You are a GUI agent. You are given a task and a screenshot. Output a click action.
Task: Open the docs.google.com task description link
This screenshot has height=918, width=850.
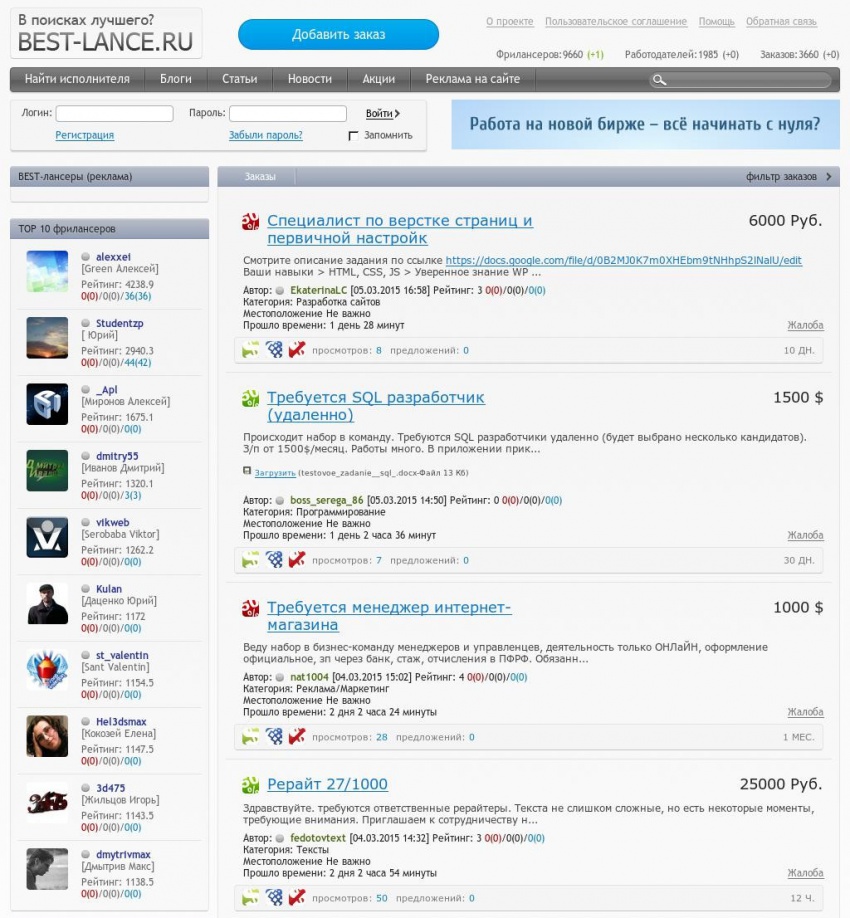623,261
